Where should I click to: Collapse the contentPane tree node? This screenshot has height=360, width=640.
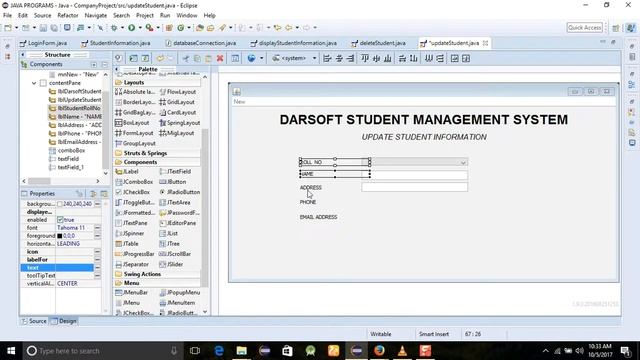34,83
